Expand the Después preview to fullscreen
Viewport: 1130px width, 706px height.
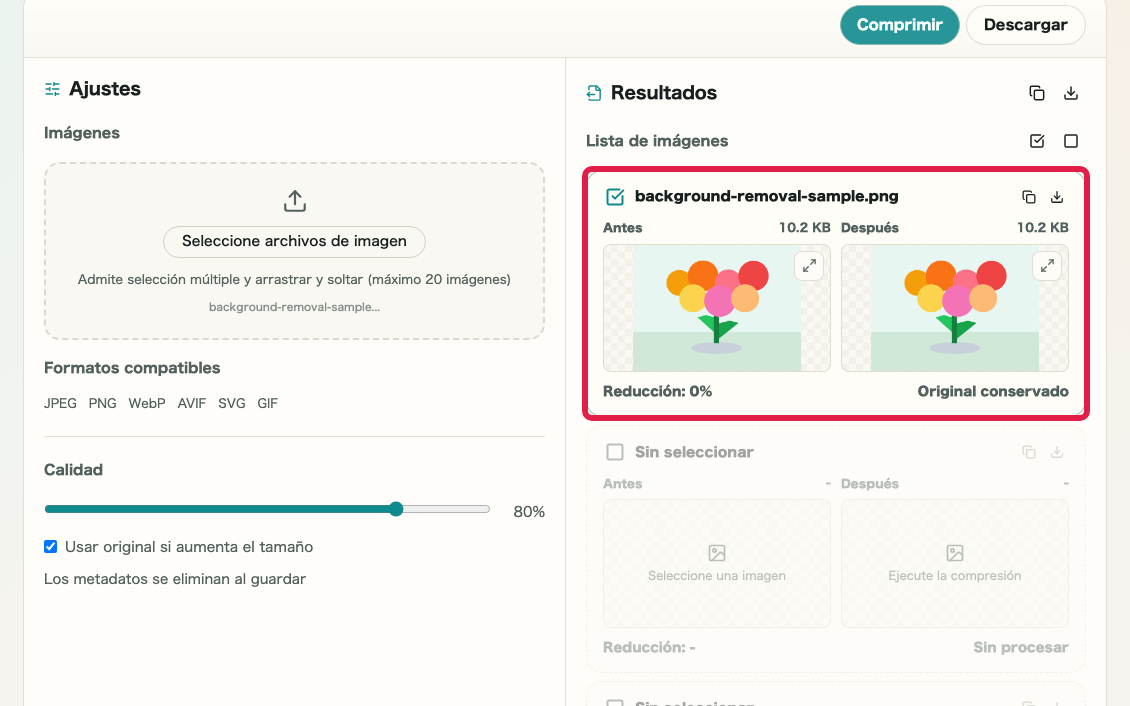pyautogui.click(x=1047, y=266)
